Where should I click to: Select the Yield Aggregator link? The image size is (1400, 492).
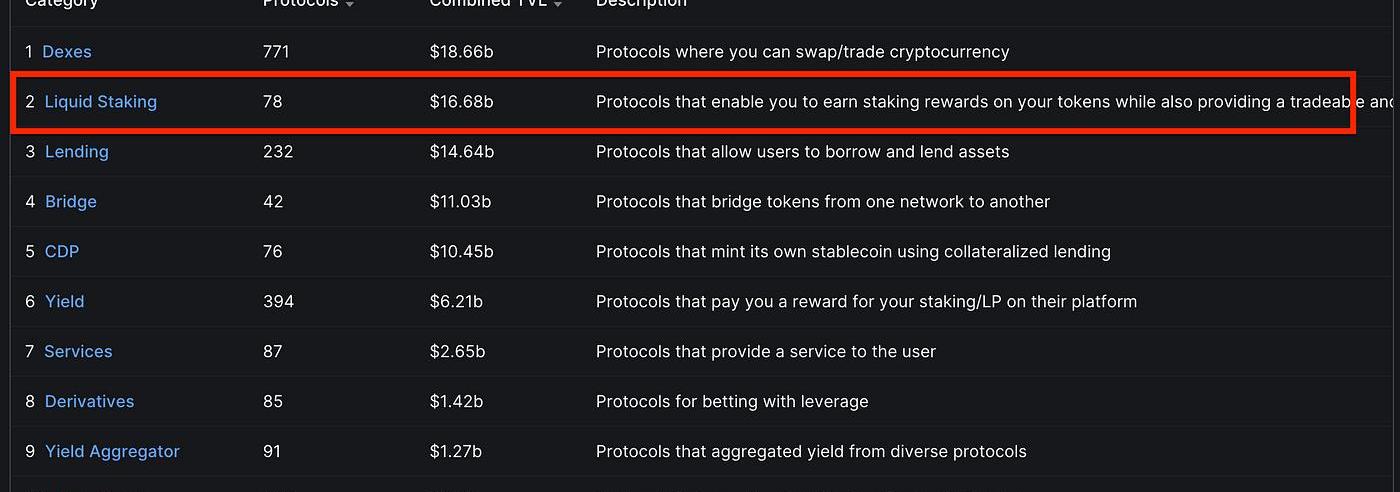[112, 452]
